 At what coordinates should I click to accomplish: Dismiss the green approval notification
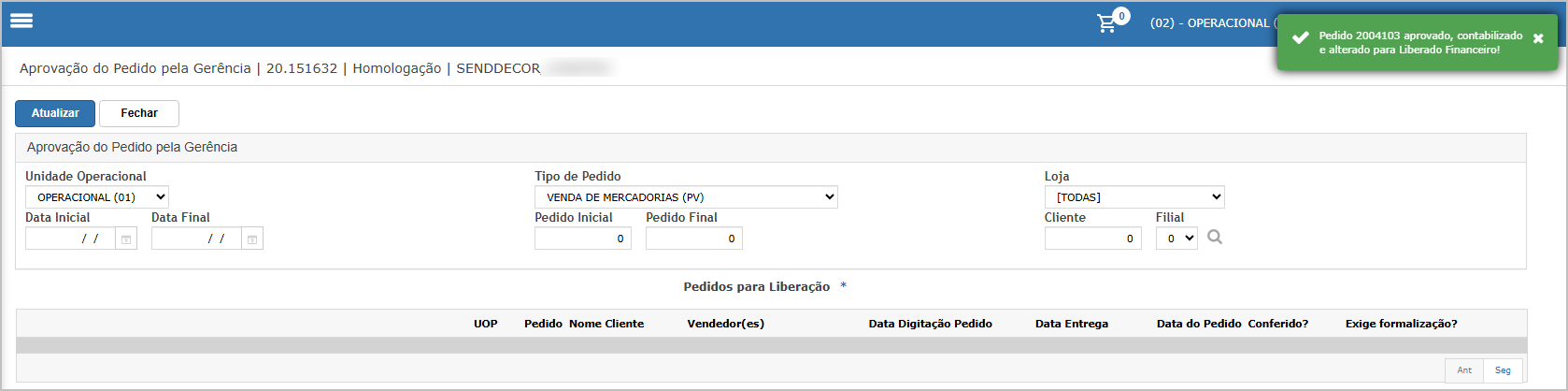pos(1538,38)
